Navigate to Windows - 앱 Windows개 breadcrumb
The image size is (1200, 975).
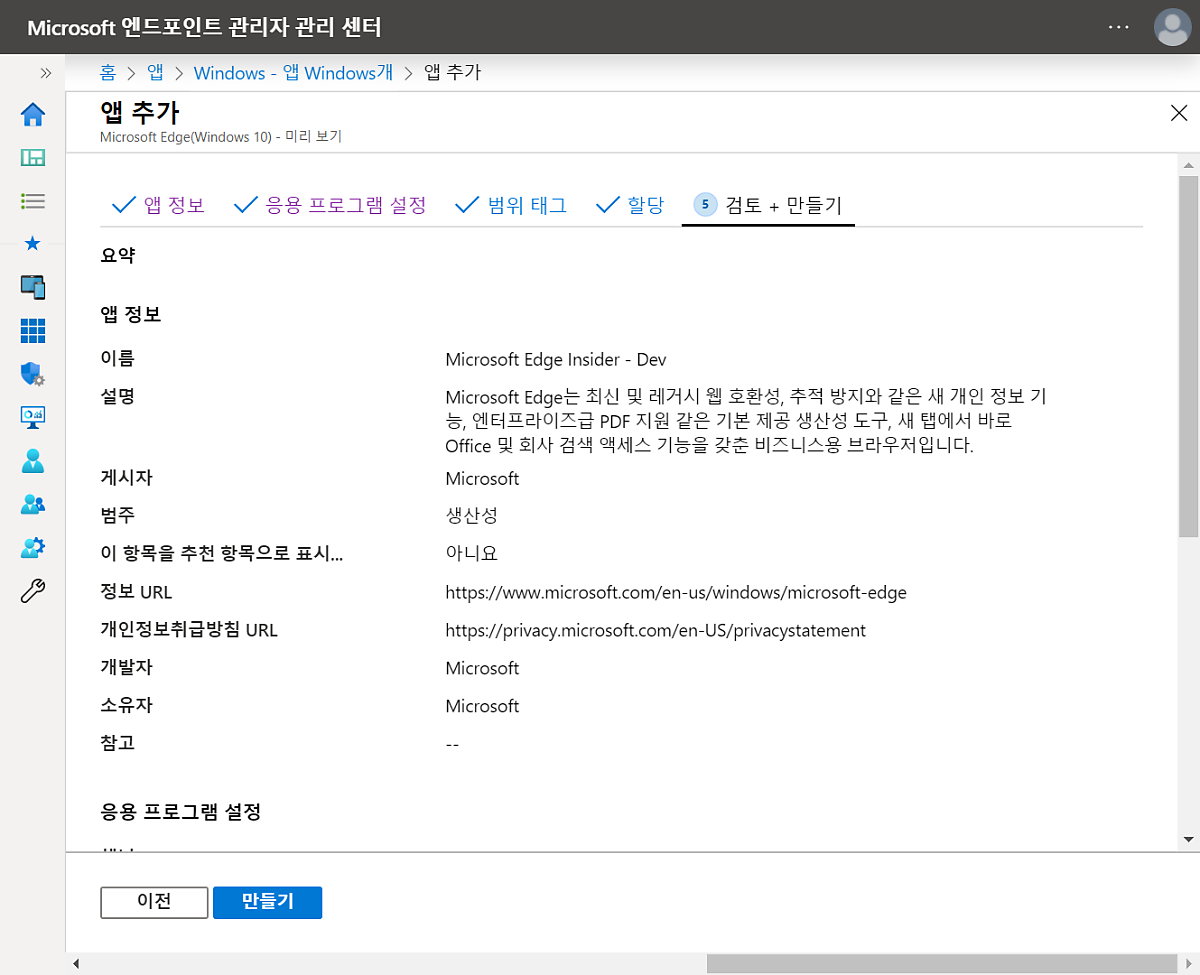coord(293,73)
